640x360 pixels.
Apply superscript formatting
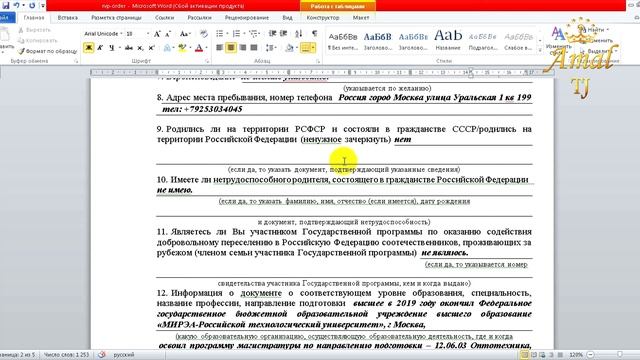pyautogui.click(x=151, y=48)
